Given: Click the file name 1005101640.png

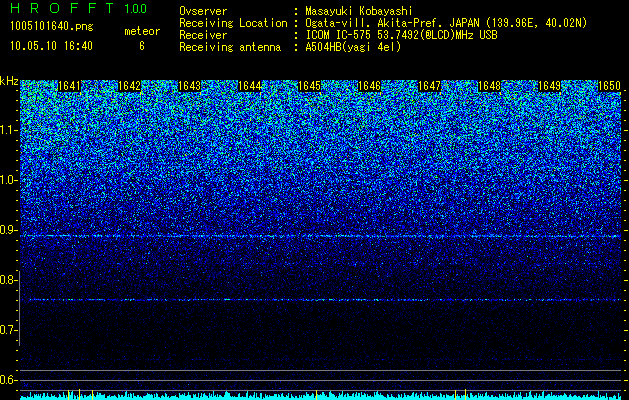Looking at the screenshot, I should (52, 27).
